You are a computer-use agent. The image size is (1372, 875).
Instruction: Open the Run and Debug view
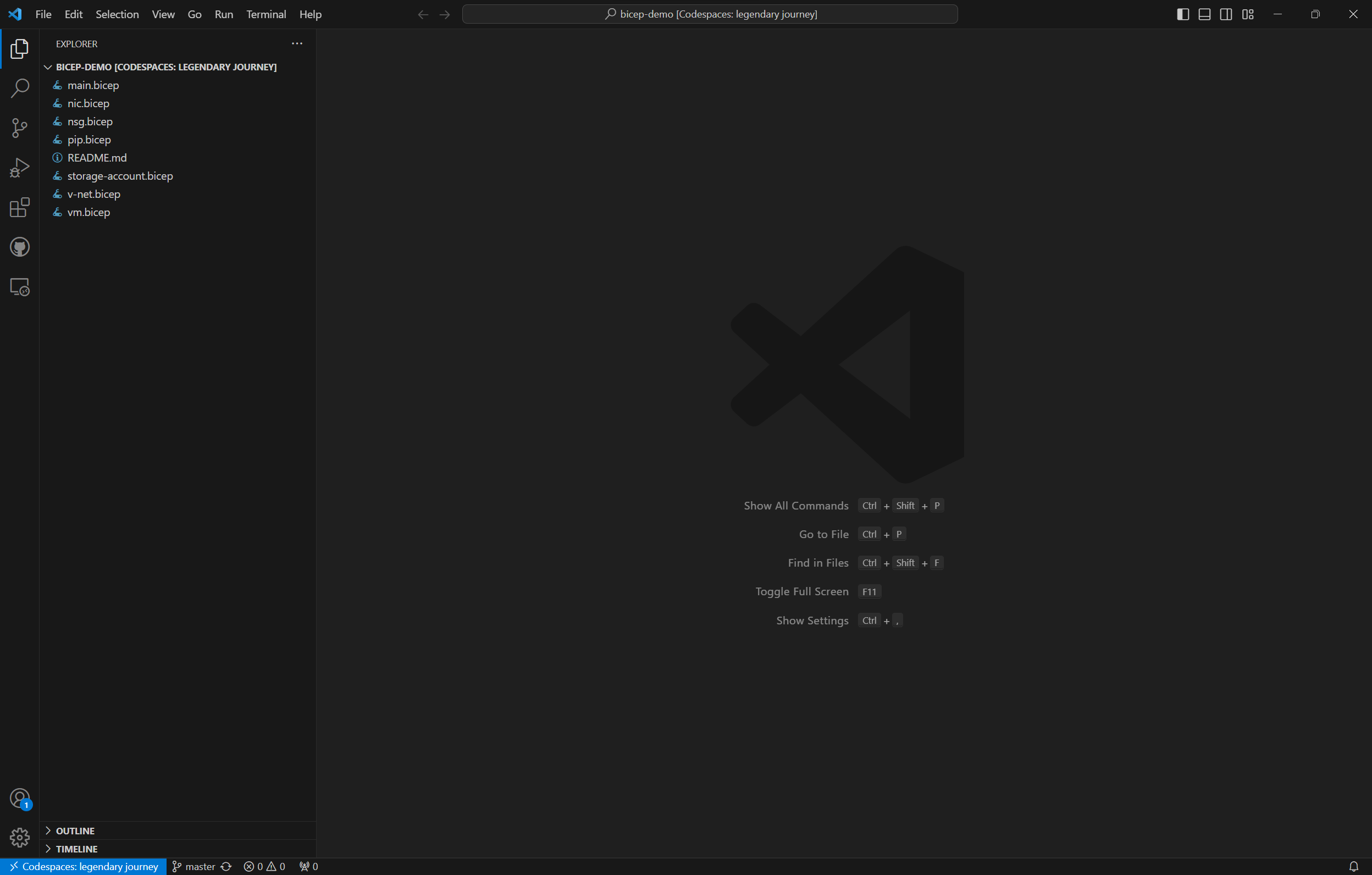tap(19, 168)
